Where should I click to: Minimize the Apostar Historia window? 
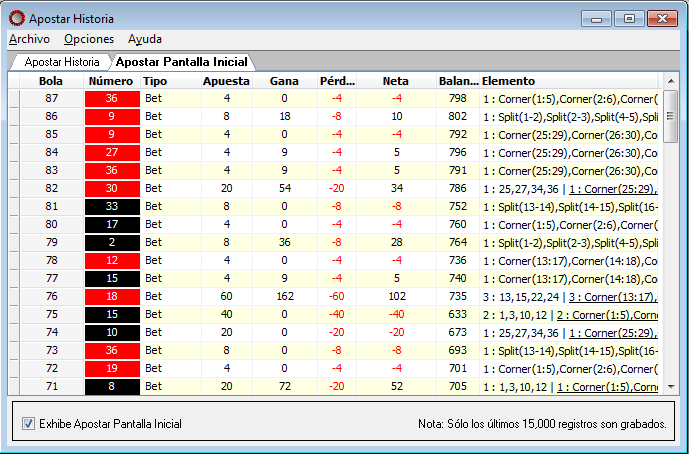[x=596, y=19]
